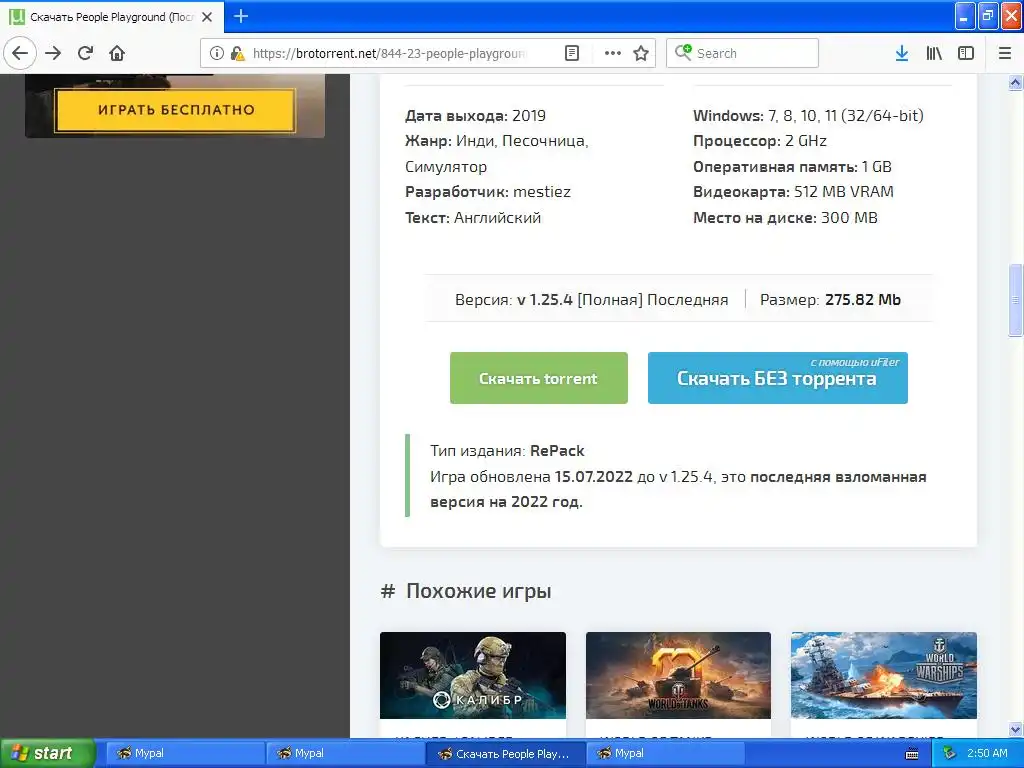Image resolution: width=1024 pixels, height=768 pixels.
Task: Open the hamburger application menu
Action: [1005, 54]
